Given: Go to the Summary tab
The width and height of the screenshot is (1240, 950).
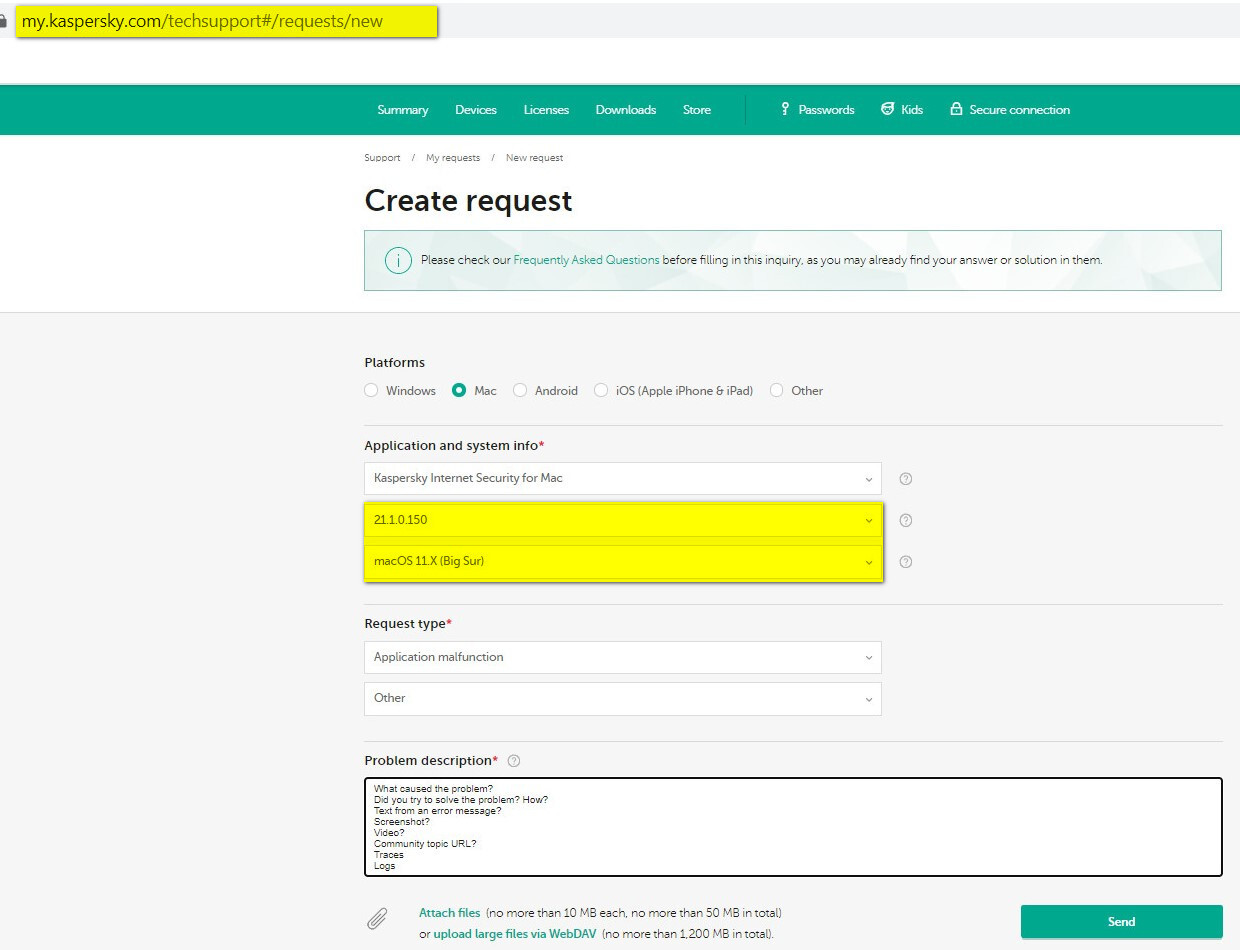Looking at the screenshot, I should pos(403,110).
